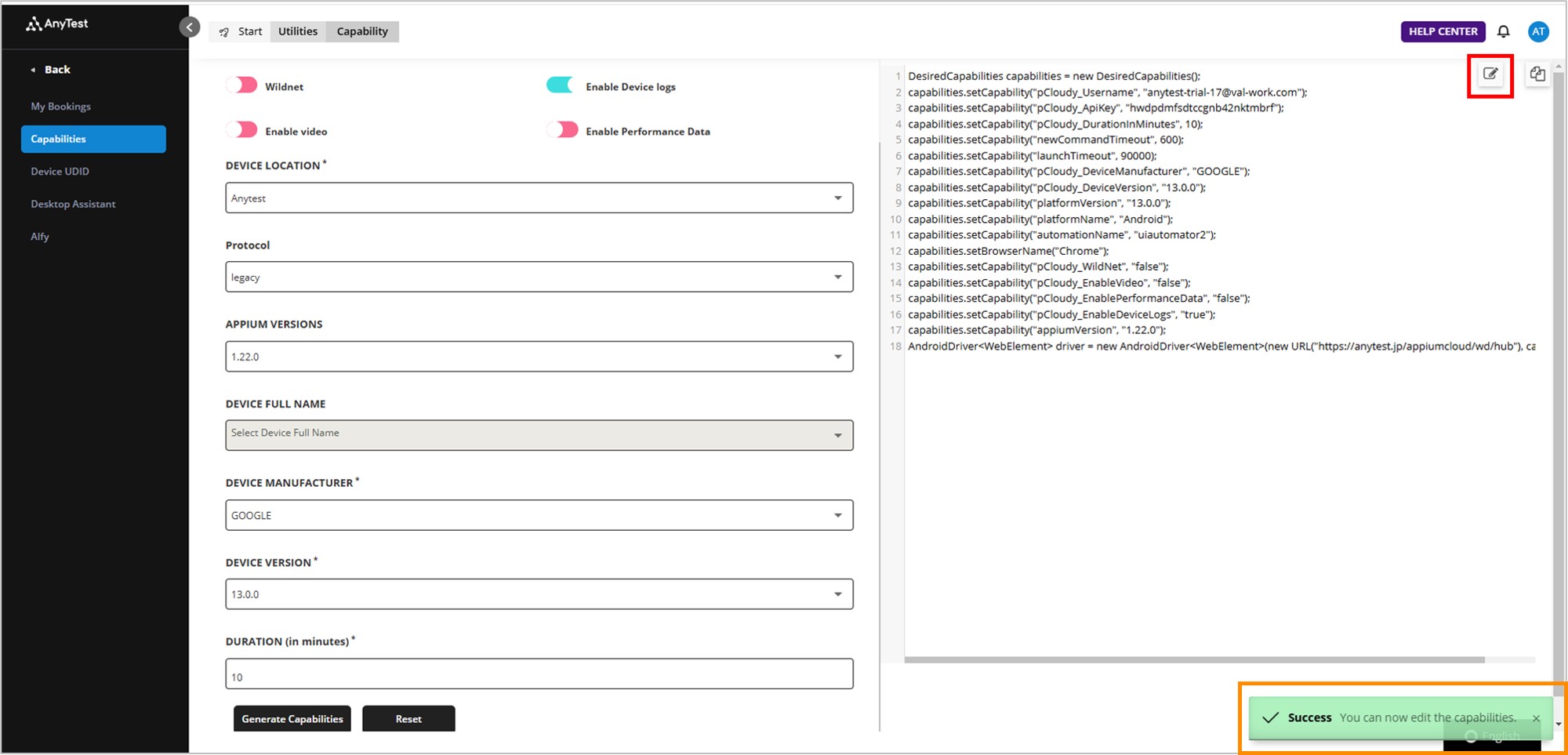Click code line with automationName uiautomator2
The image size is (1568, 755).
pyautogui.click(x=1062, y=235)
